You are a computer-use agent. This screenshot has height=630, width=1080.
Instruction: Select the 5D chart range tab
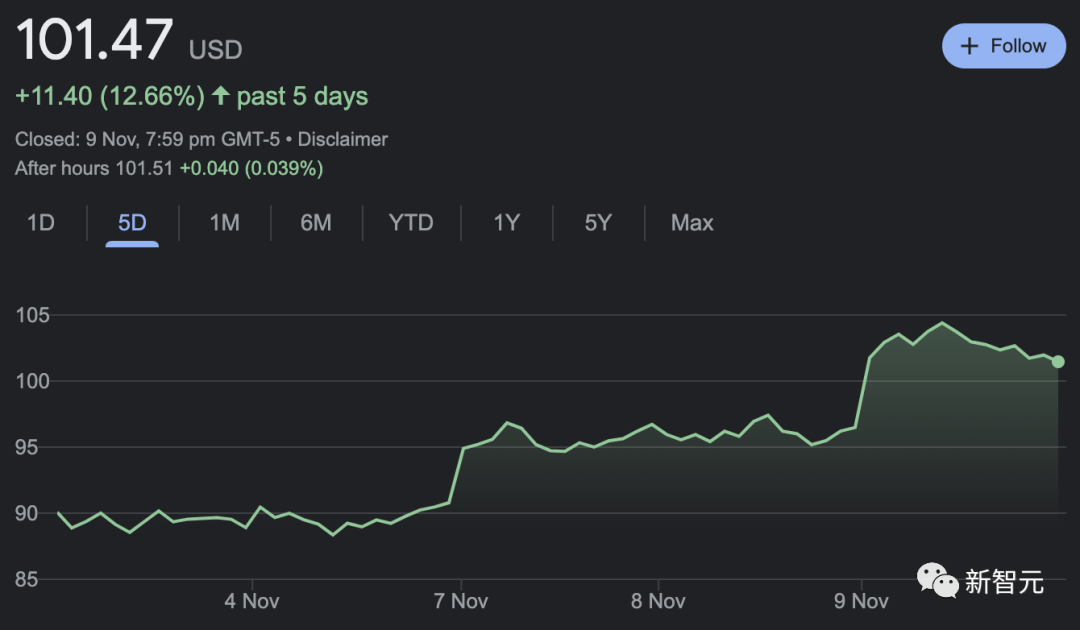click(132, 223)
